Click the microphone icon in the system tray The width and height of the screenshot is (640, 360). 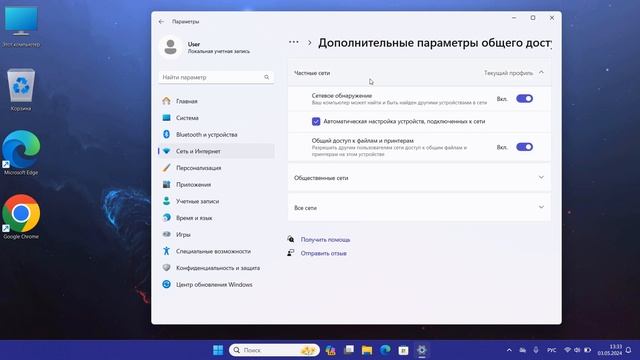point(536,350)
